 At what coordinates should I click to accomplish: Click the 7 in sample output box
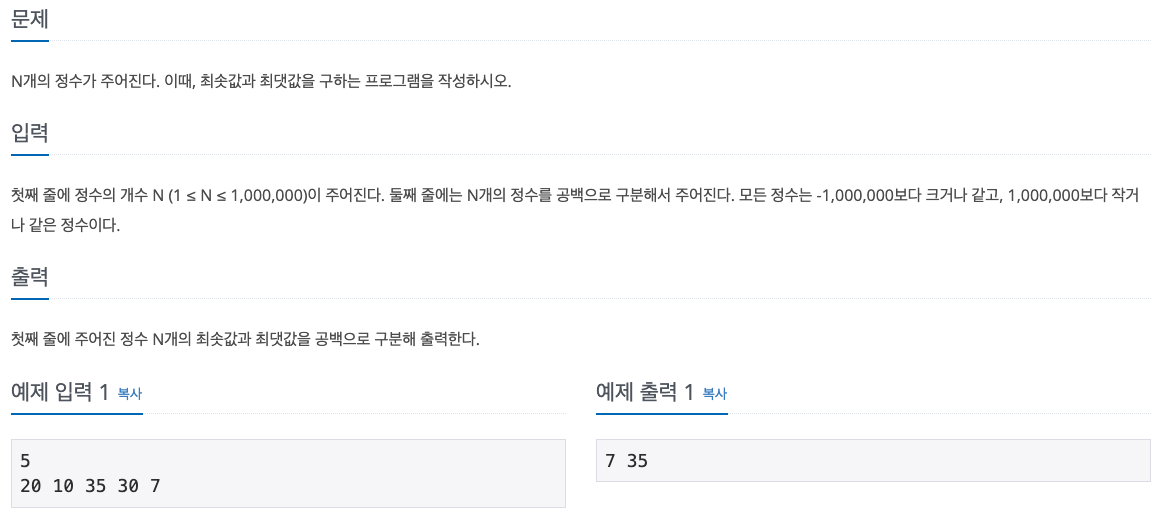click(x=610, y=461)
